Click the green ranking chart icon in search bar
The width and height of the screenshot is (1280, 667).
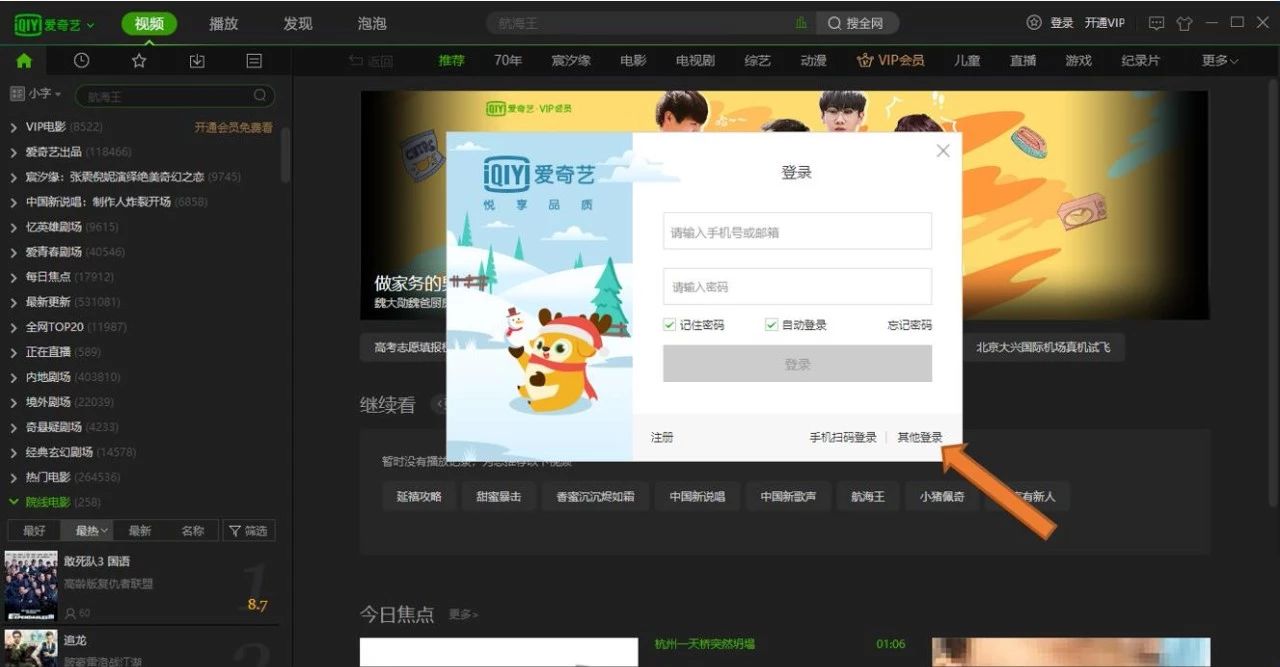point(801,23)
